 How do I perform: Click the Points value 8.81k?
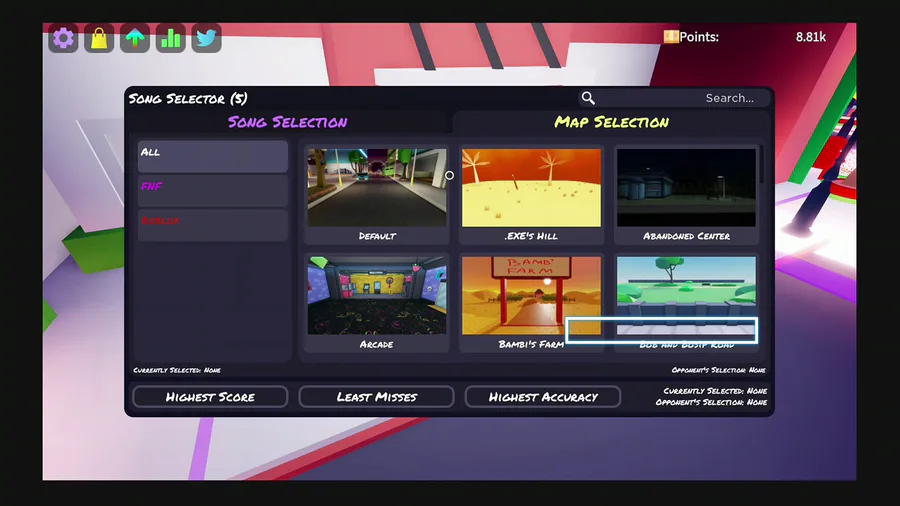pos(810,37)
